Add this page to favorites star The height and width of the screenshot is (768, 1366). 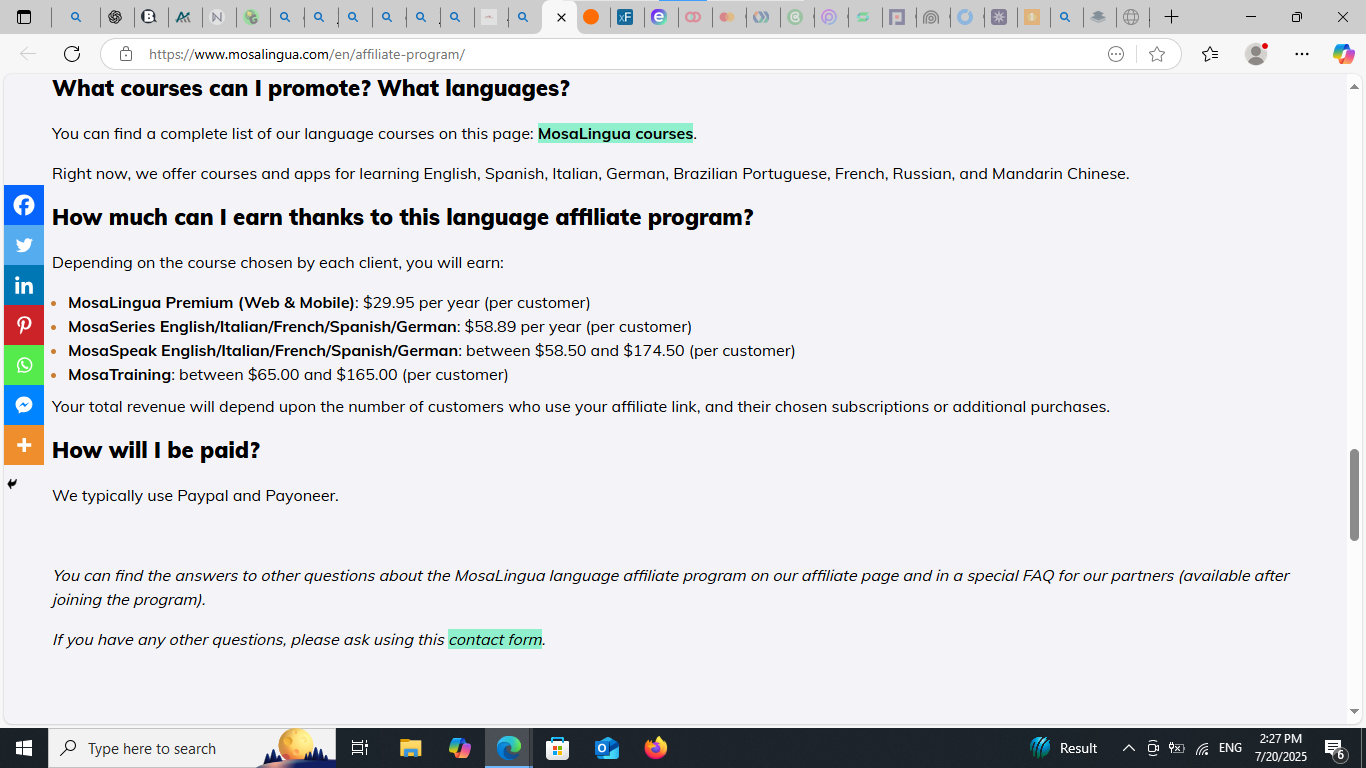point(1157,54)
